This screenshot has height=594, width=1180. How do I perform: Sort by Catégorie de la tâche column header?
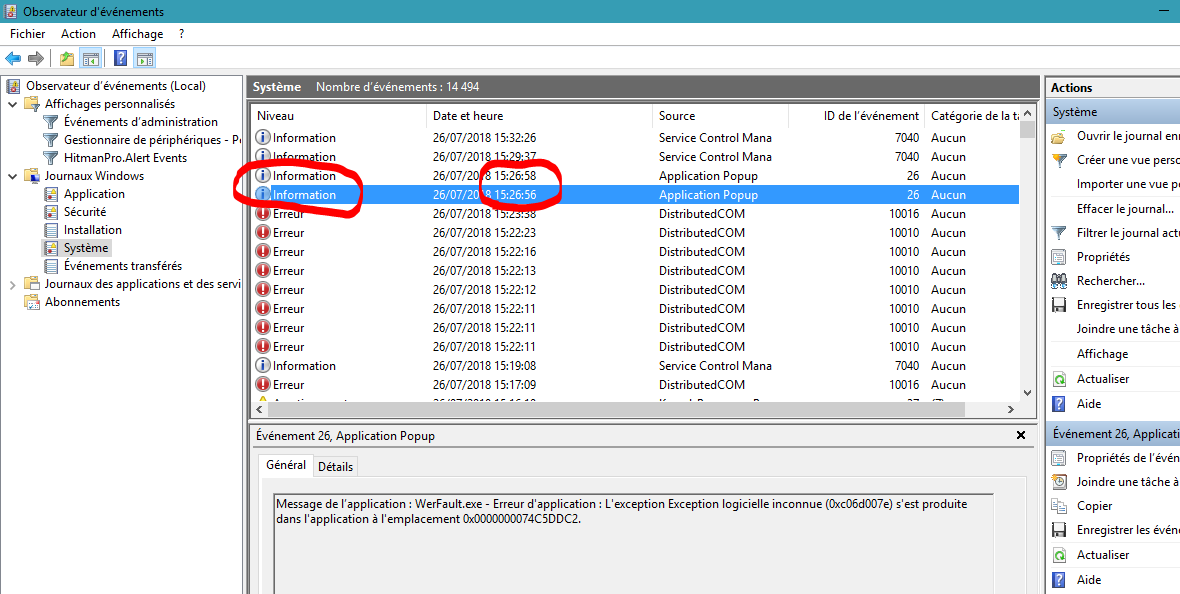click(x=972, y=116)
